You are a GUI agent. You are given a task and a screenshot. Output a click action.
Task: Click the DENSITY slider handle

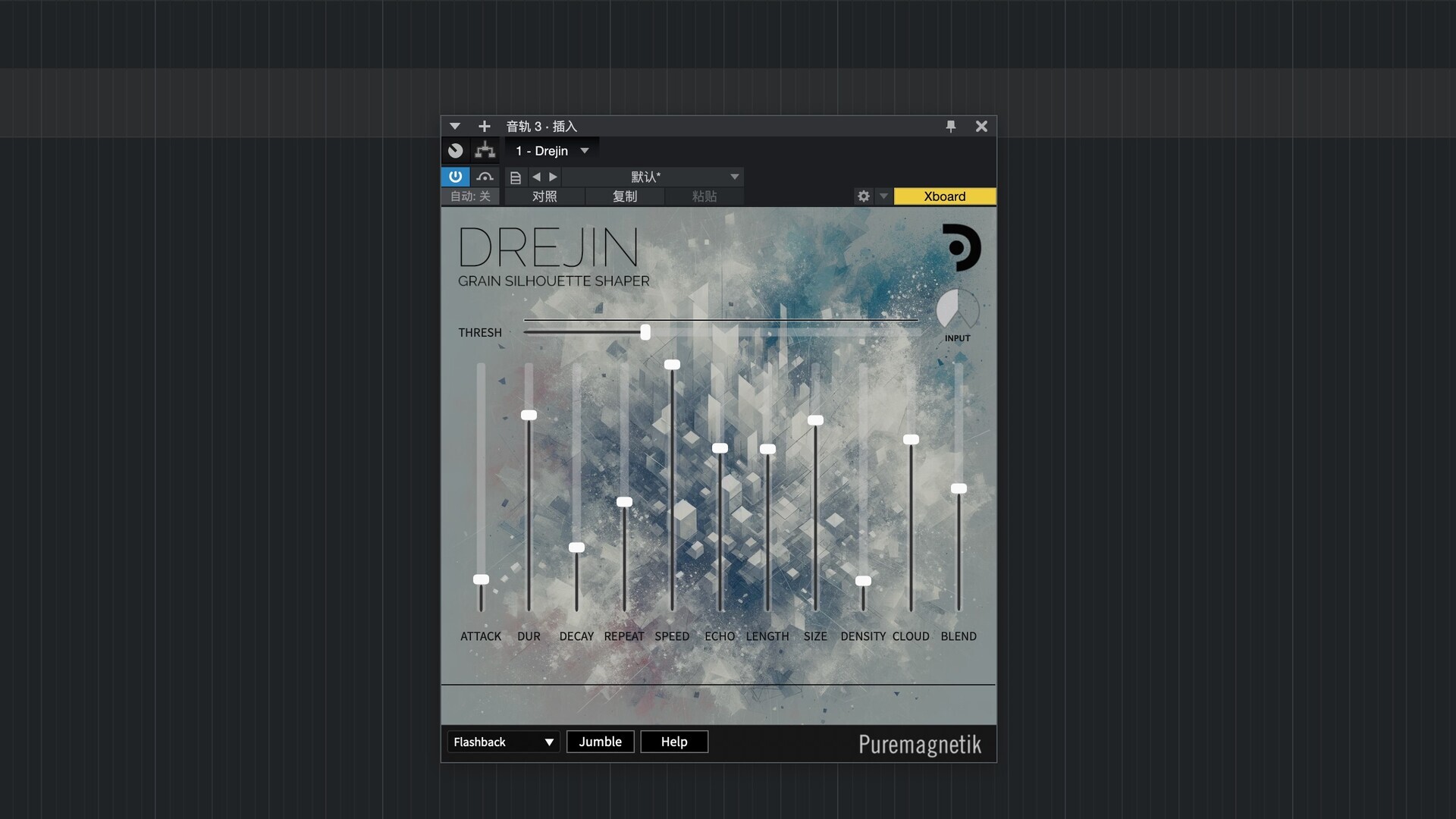pos(863,581)
